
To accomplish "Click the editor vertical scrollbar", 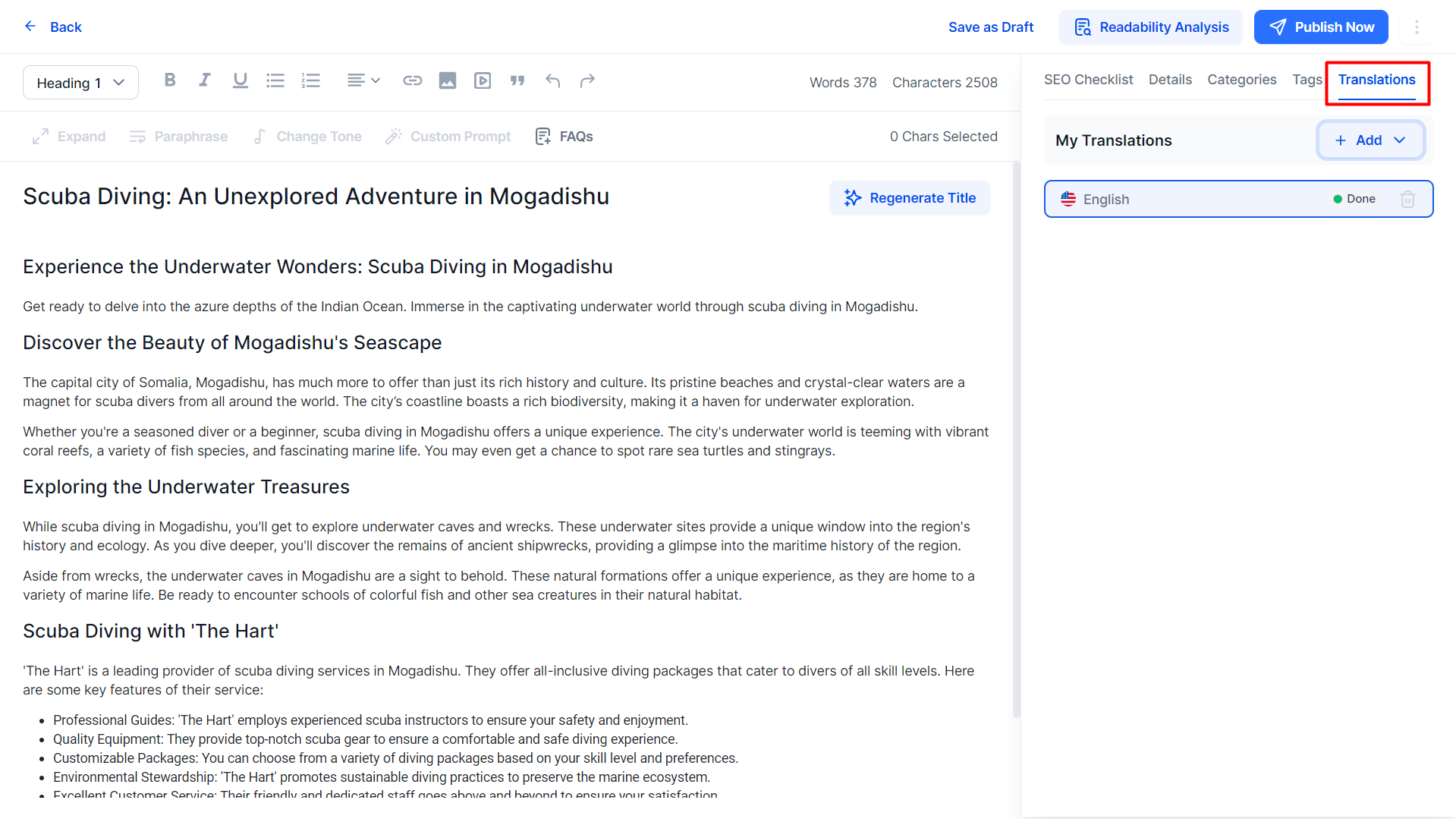I will tap(1017, 439).
